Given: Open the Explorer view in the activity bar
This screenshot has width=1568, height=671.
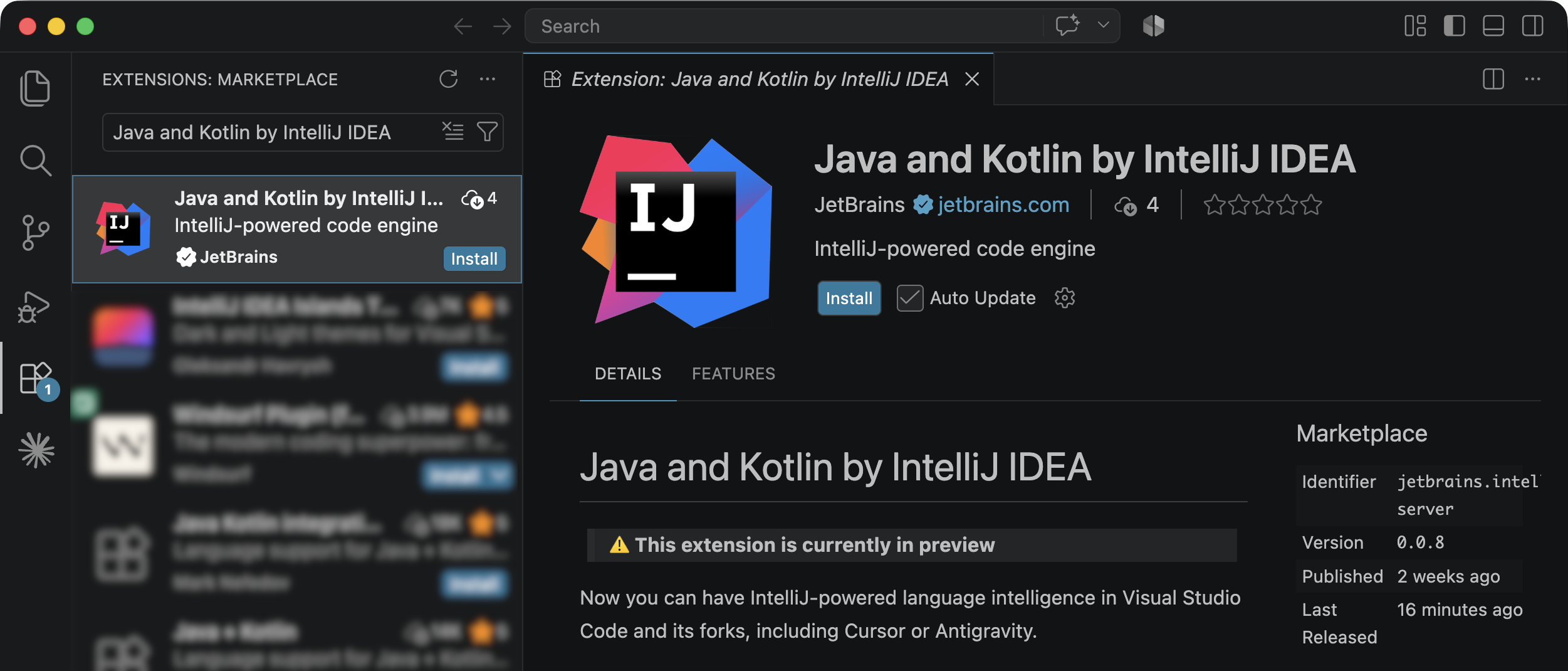Looking at the screenshot, I should tap(35, 88).
